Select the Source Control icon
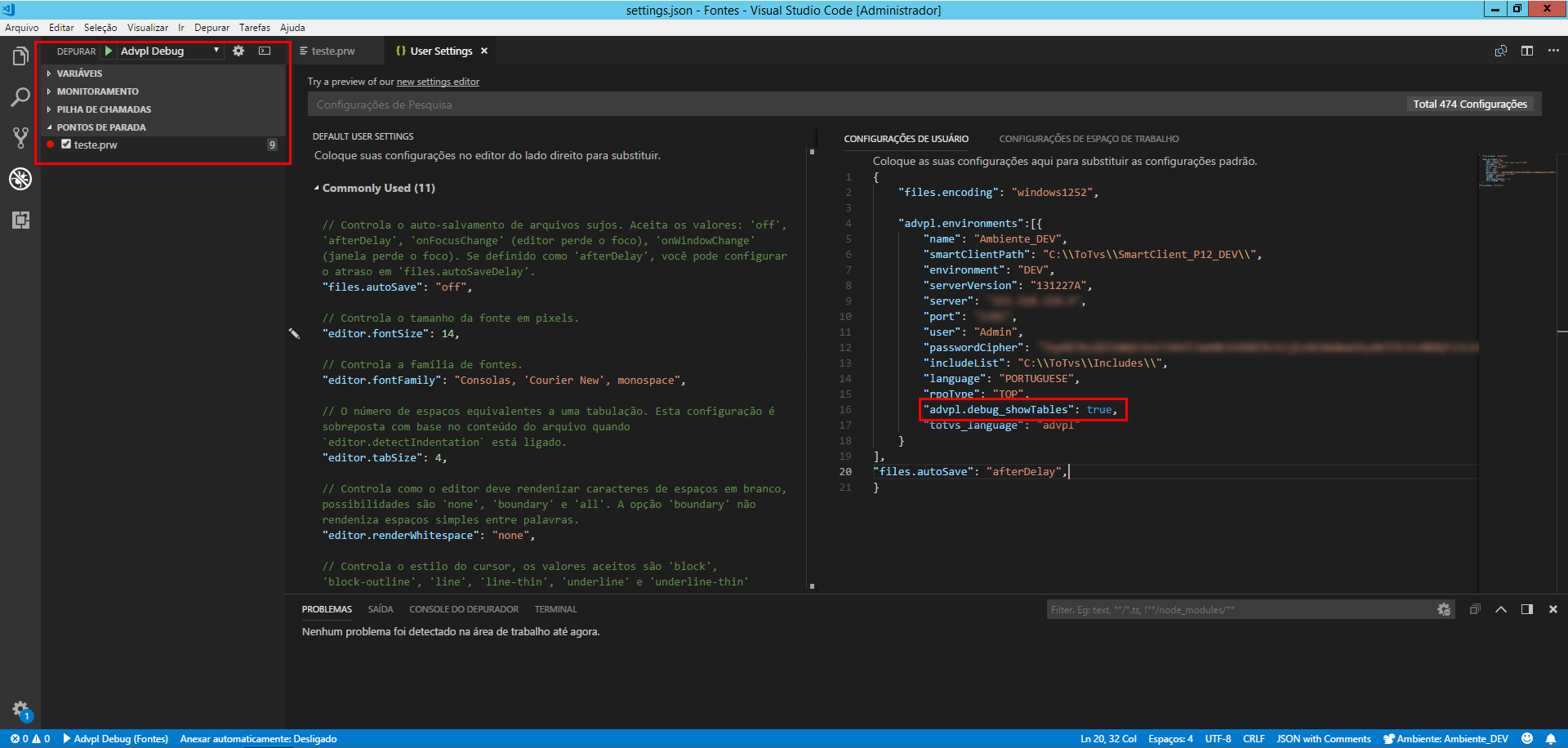1568x748 pixels. pyautogui.click(x=20, y=137)
